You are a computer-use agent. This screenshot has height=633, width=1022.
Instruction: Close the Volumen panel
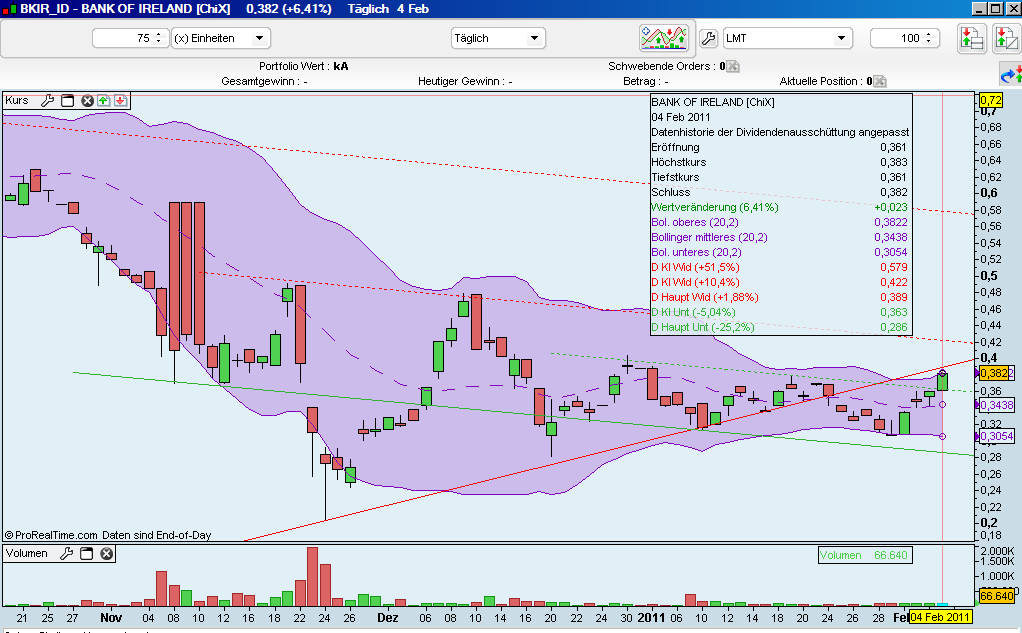pyautogui.click(x=106, y=553)
